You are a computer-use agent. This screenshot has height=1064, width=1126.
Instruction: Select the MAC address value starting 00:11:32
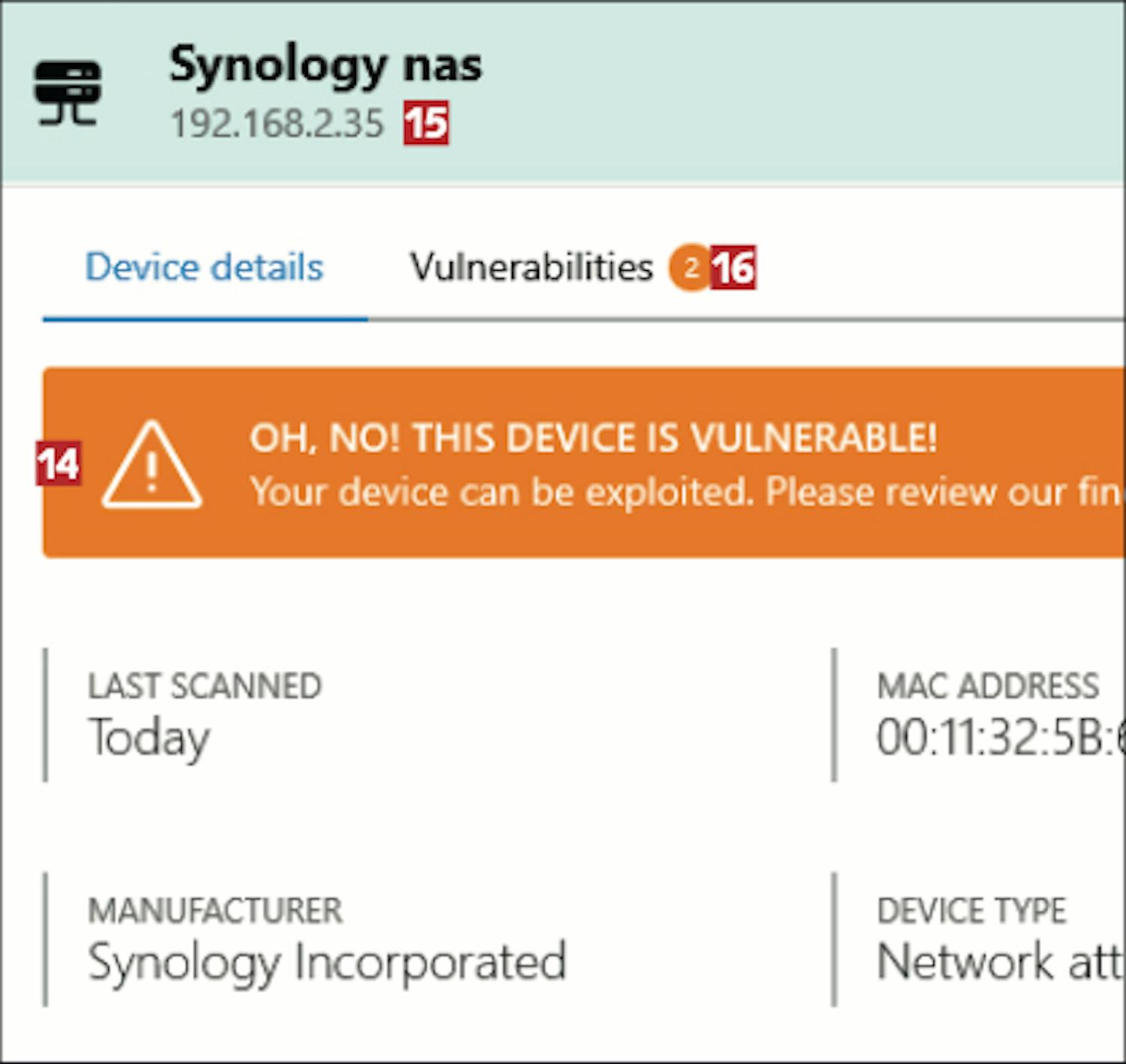point(1000,737)
